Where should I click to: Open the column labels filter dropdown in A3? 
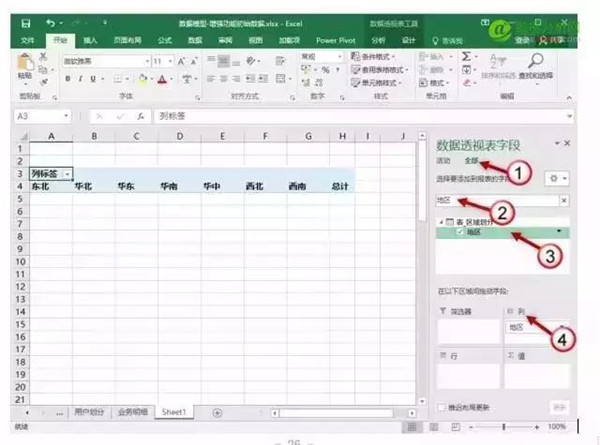[67, 174]
